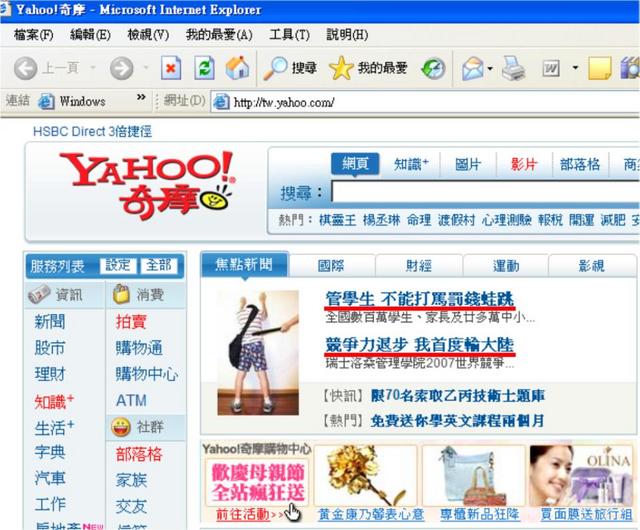The image size is (640, 530).
Task: Select the 部落格 search tab
Action: (580, 164)
